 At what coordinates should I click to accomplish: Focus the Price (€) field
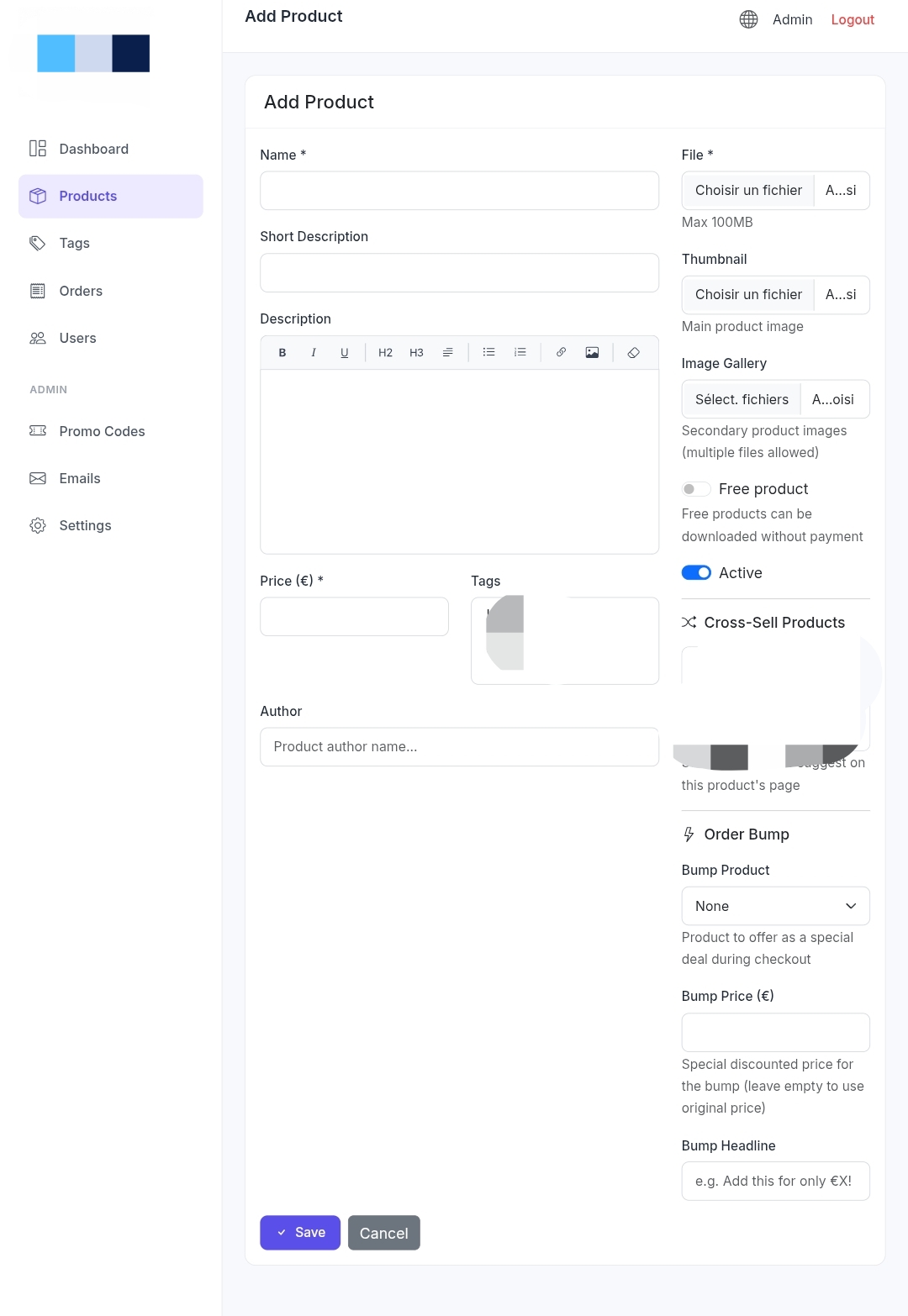[x=354, y=617]
